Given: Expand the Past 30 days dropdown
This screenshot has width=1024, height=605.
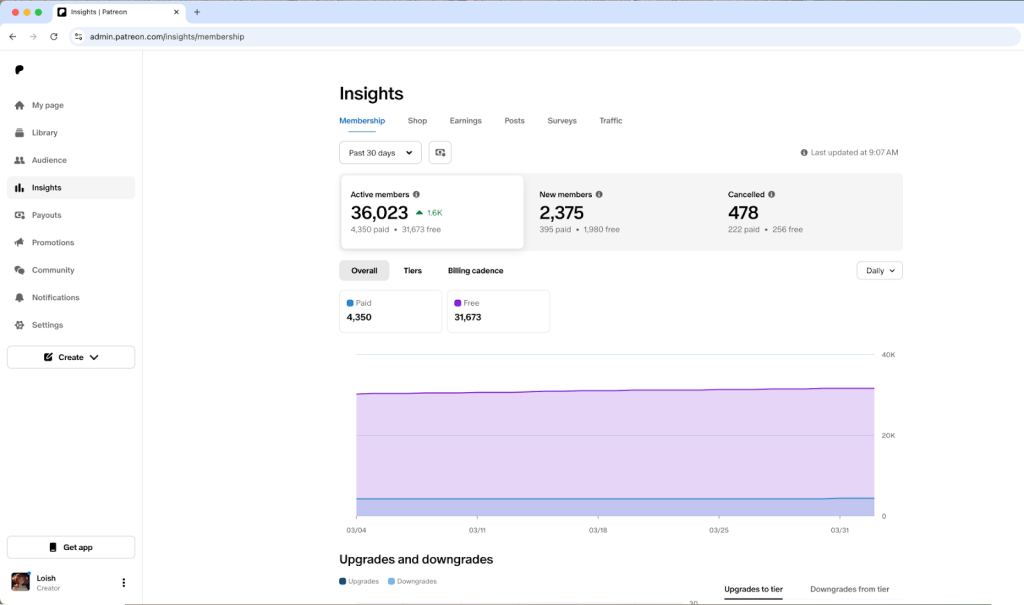Looking at the screenshot, I should [380, 153].
